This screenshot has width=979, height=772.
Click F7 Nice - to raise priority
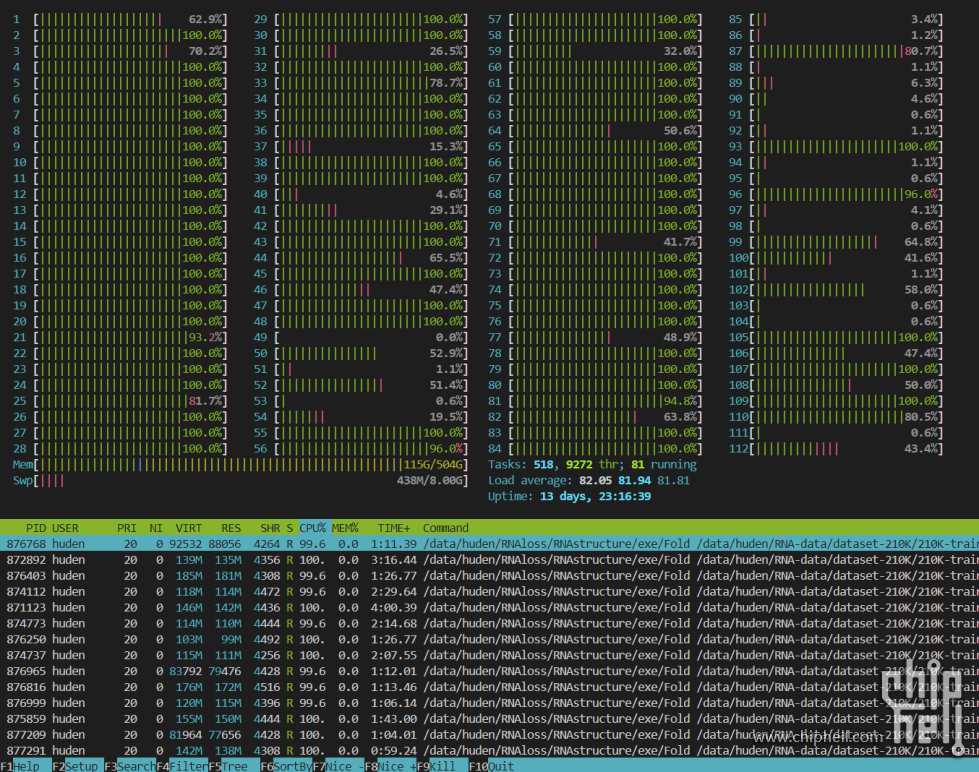[x=338, y=766]
